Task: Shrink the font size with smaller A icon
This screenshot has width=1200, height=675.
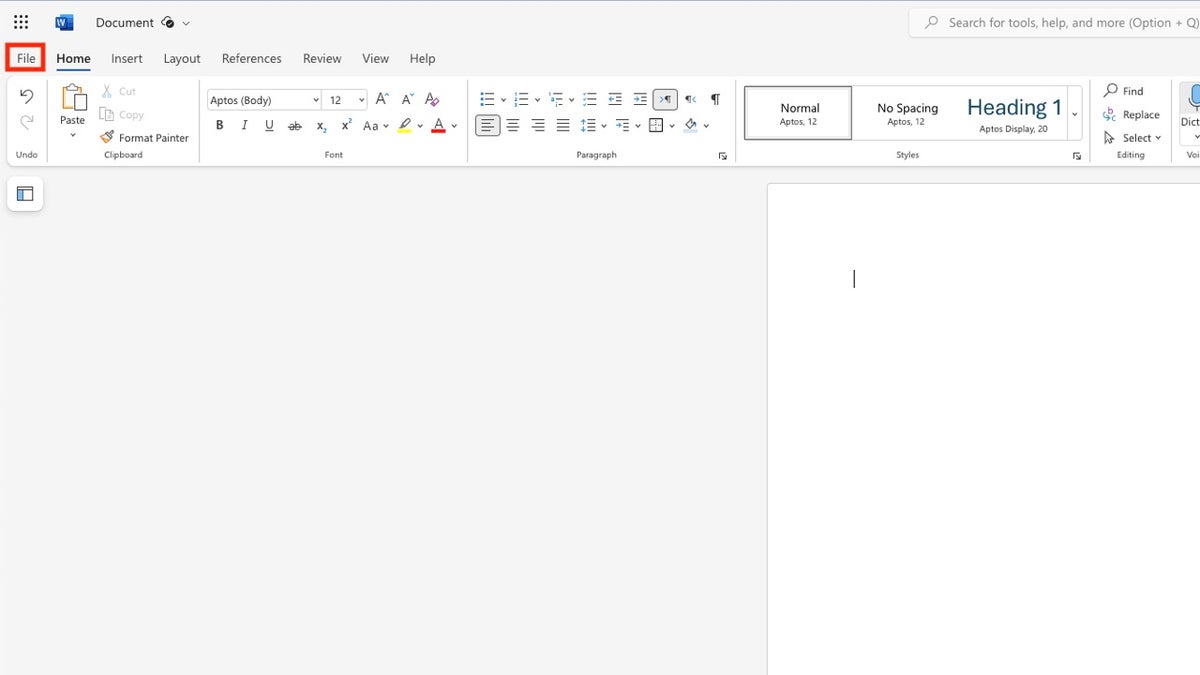Action: click(x=407, y=99)
